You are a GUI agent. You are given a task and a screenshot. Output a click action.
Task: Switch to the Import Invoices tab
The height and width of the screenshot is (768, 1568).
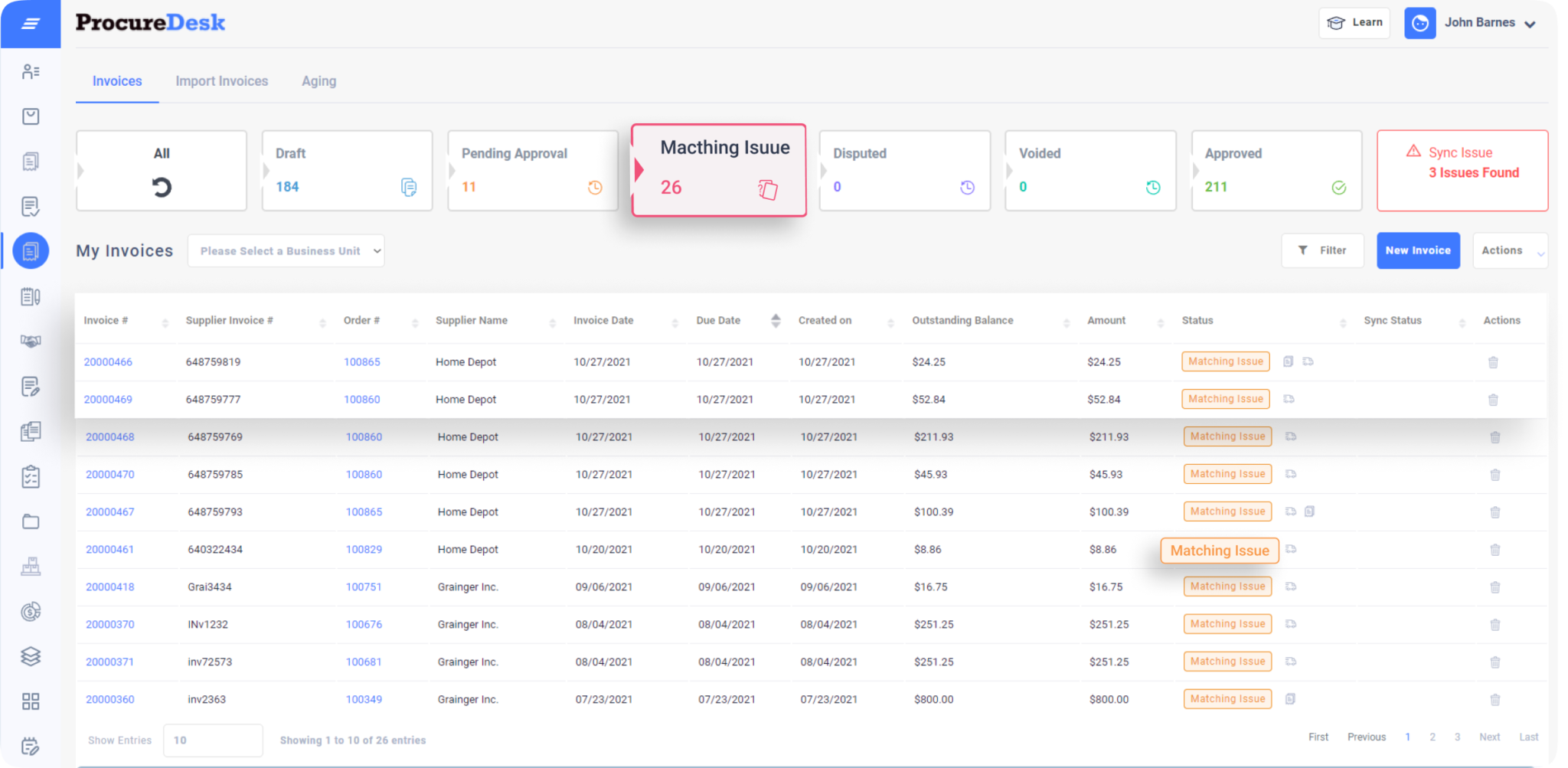click(221, 80)
